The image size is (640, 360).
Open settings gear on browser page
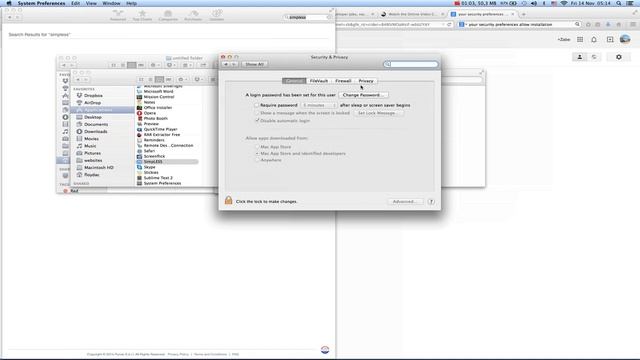619,57
